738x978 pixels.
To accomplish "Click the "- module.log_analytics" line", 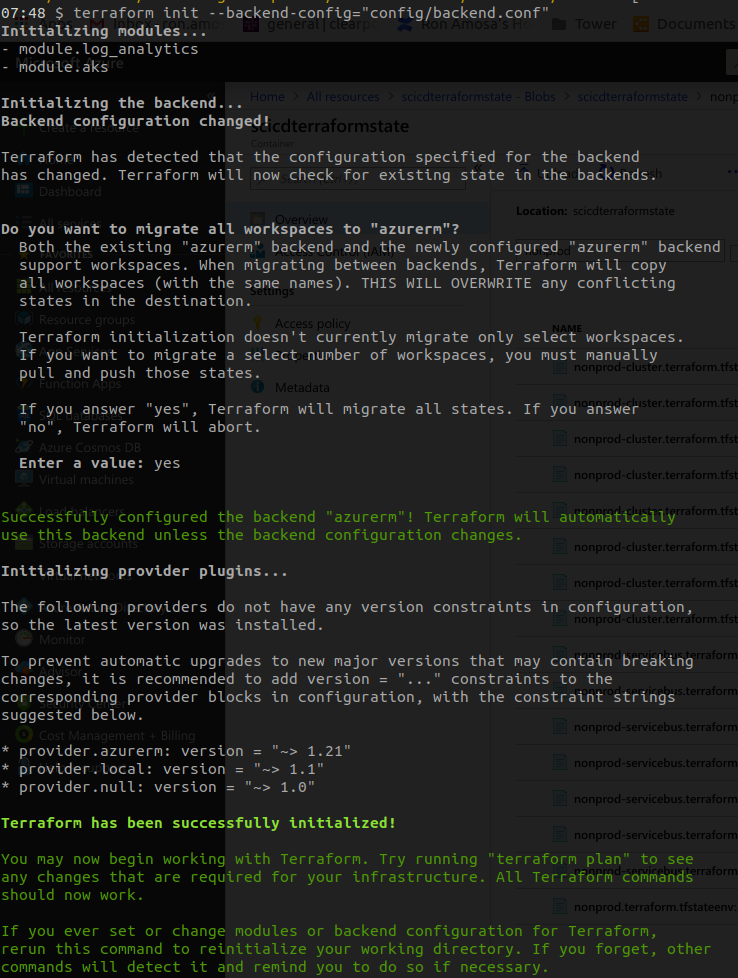I will [100, 49].
